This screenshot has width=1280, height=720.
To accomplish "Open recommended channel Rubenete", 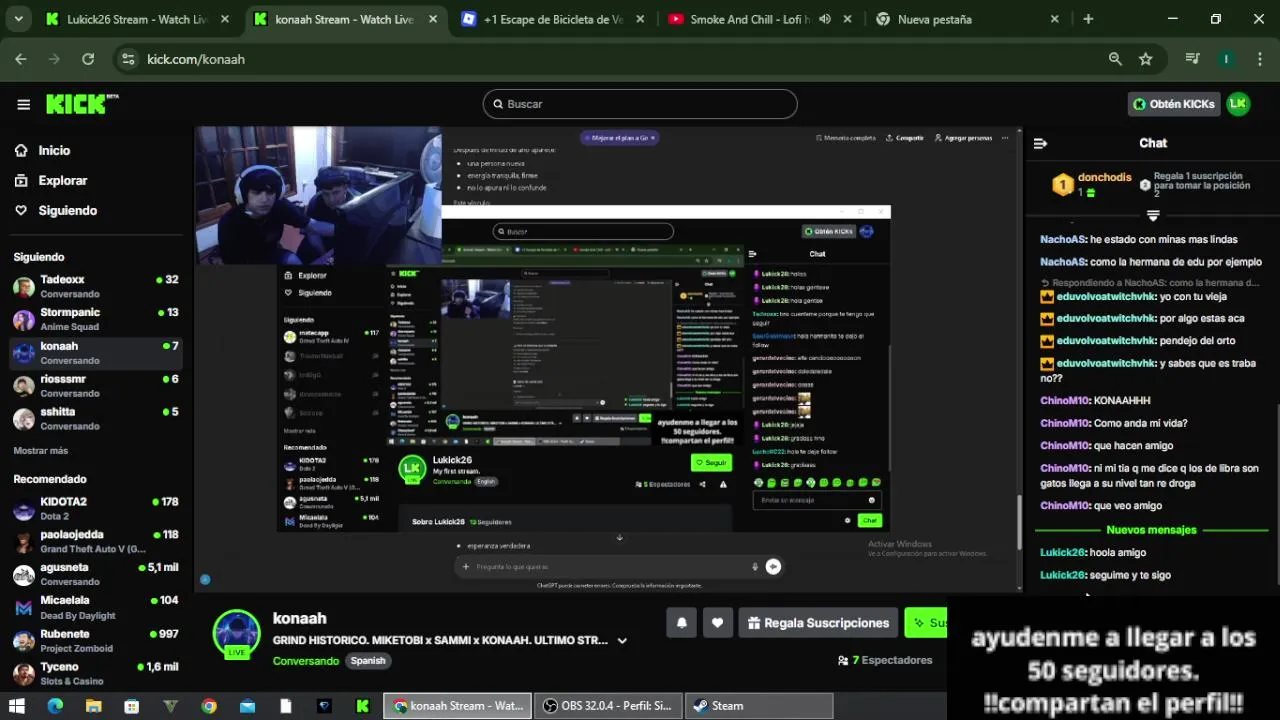I will tap(95, 640).
